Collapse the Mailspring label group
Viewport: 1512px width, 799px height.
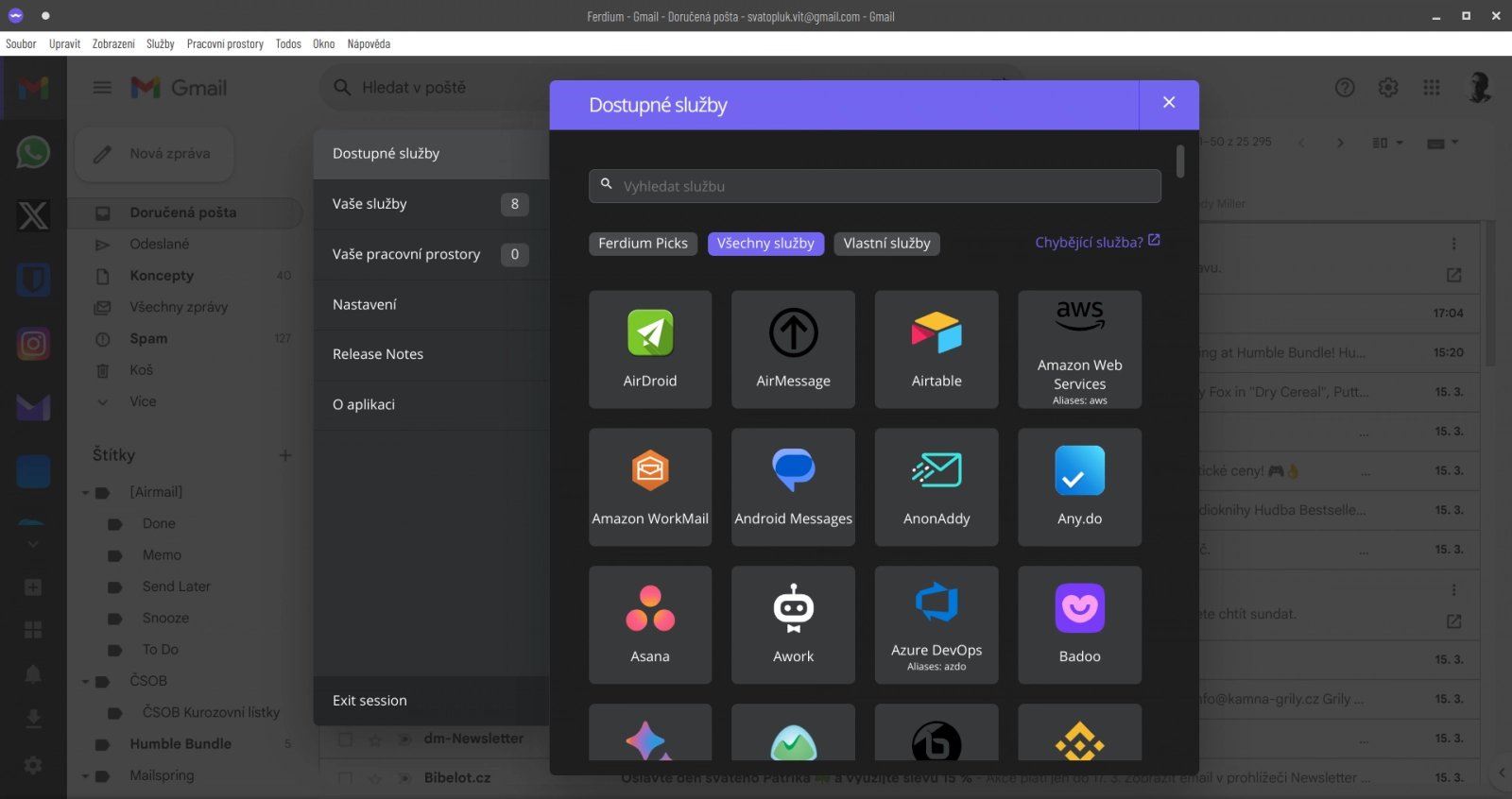click(x=85, y=776)
